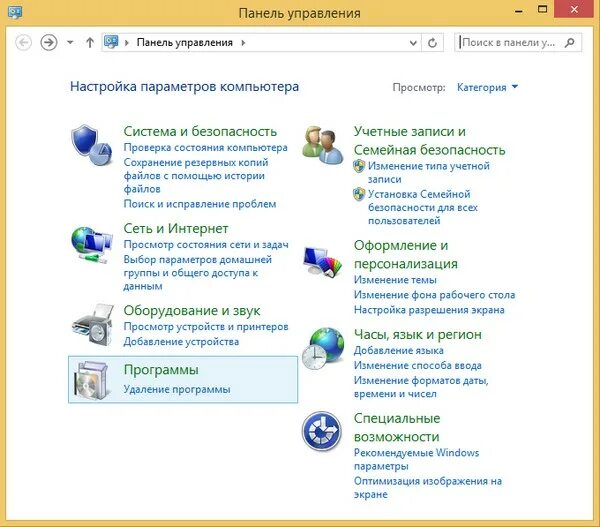The width and height of the screenshot is (600, 527).
Task: Open recent locations dropdown arrow
Action: coord(70,42)
